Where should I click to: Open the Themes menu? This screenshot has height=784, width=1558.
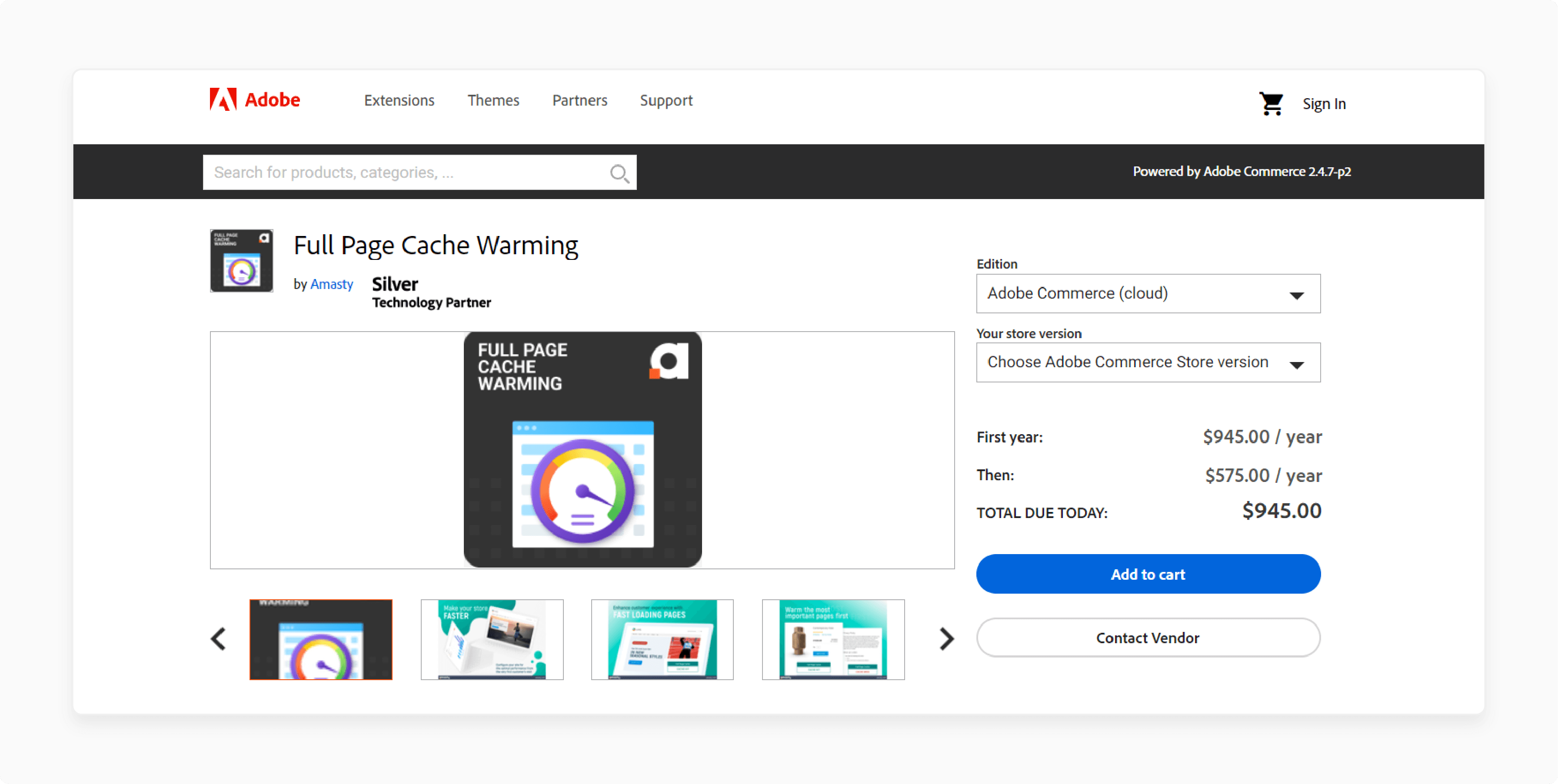coord(493,100)
